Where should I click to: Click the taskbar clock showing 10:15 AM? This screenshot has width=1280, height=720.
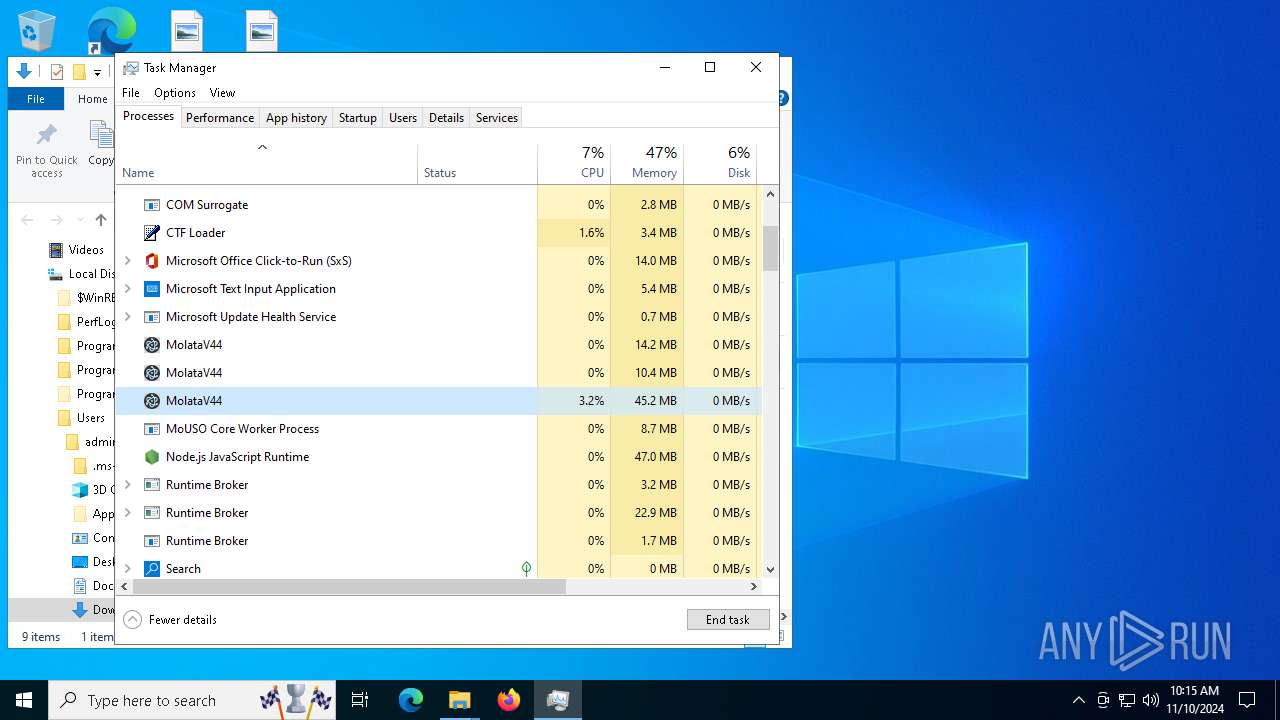click(x=1194, y=700)
